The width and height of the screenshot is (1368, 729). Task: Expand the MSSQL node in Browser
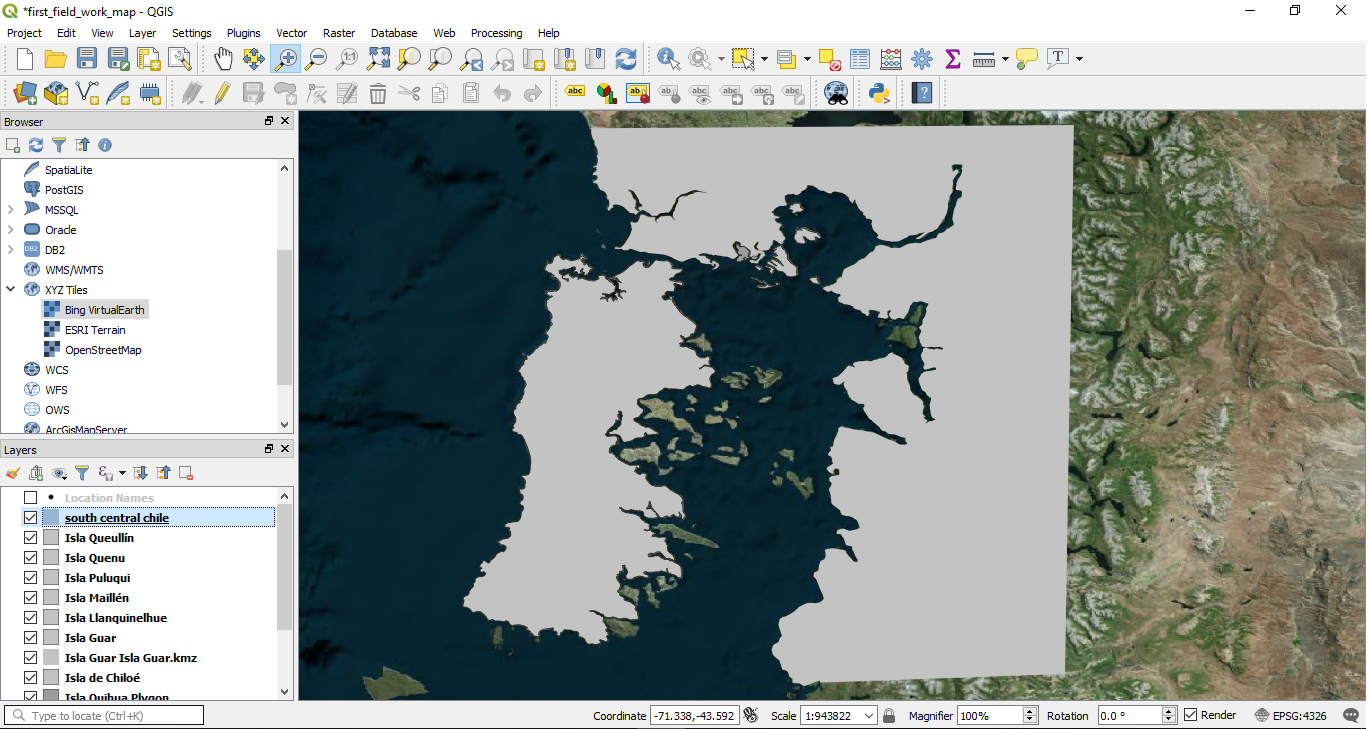[10, 210]
